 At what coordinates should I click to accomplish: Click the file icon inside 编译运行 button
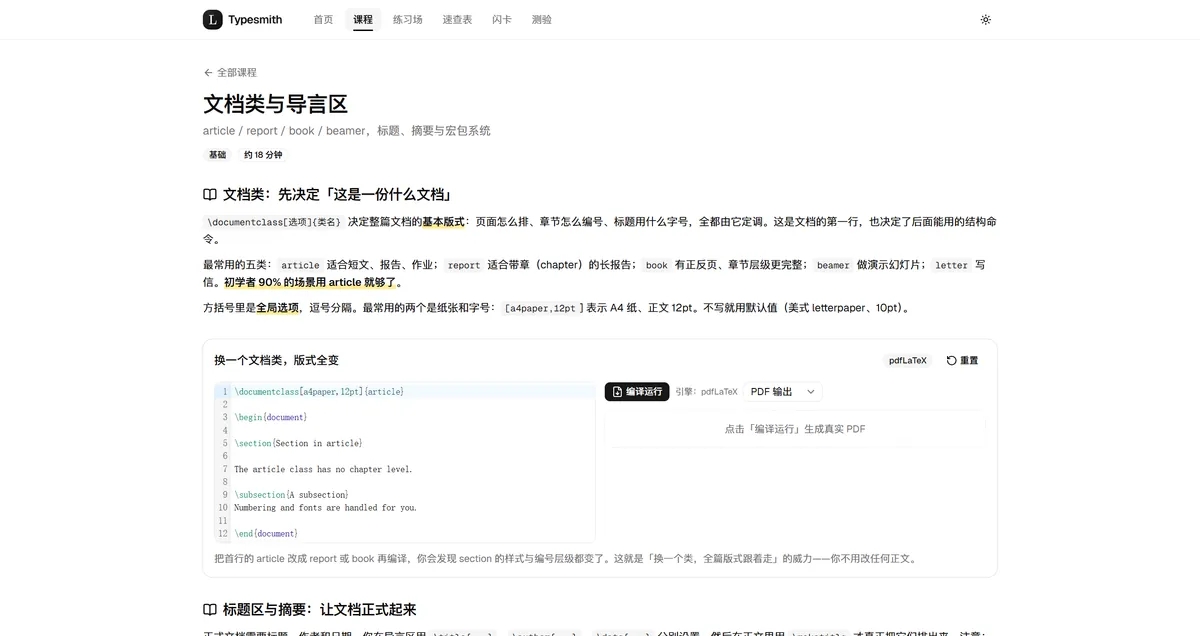click(x=618, y=392)
